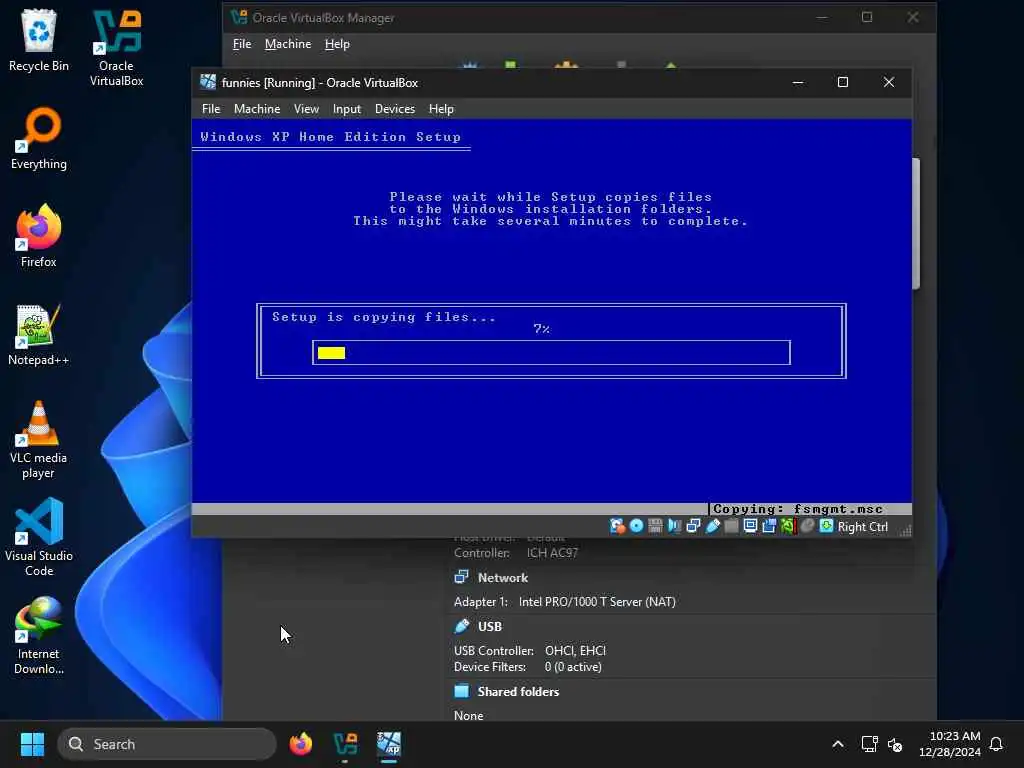Select the VLC media player desktop shortcut
Viewport: 1024px width, 768px height.
point(39,440)
